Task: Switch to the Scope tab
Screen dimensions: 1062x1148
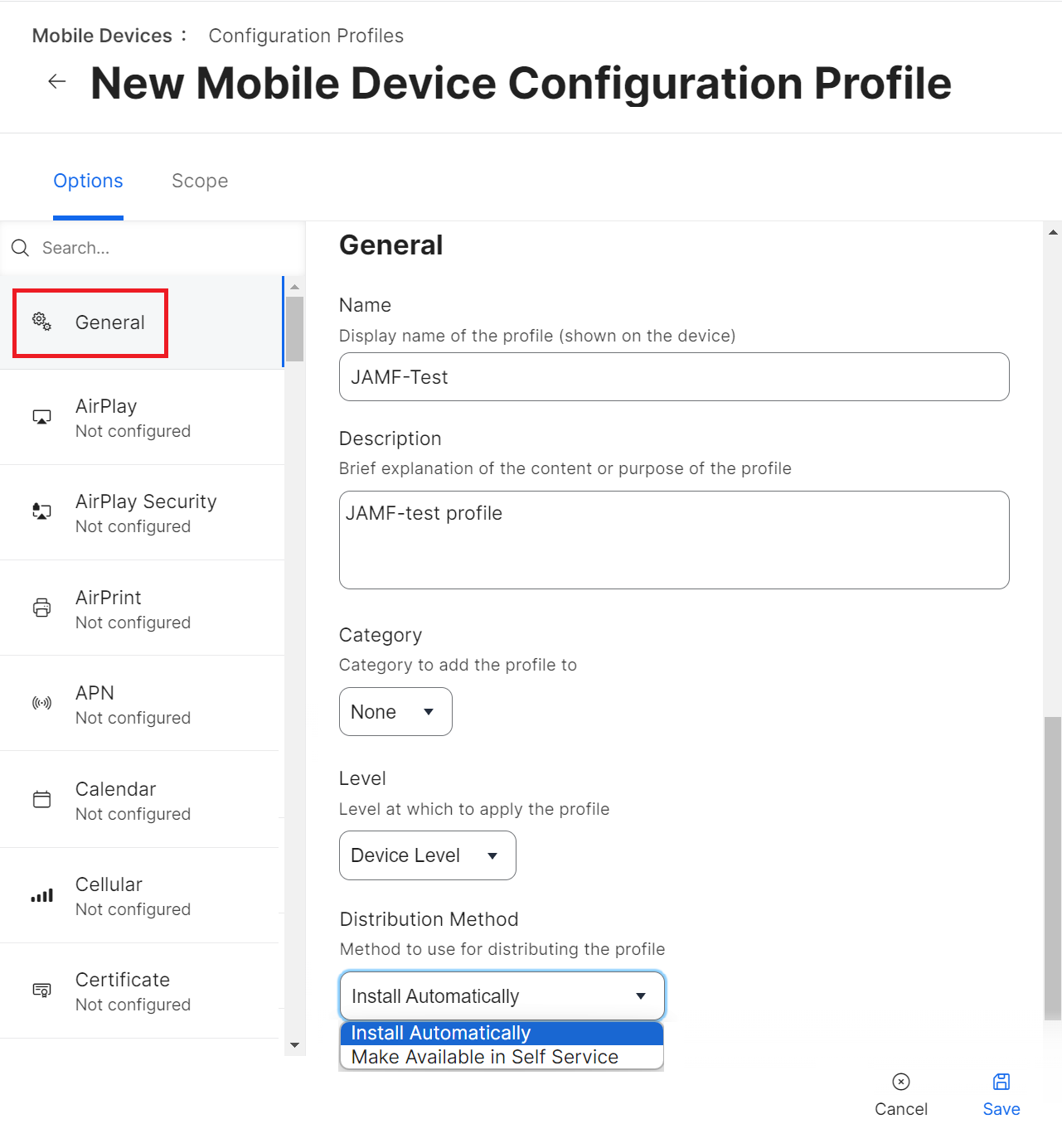Action: pyautogui.click(x=200, y=182)
